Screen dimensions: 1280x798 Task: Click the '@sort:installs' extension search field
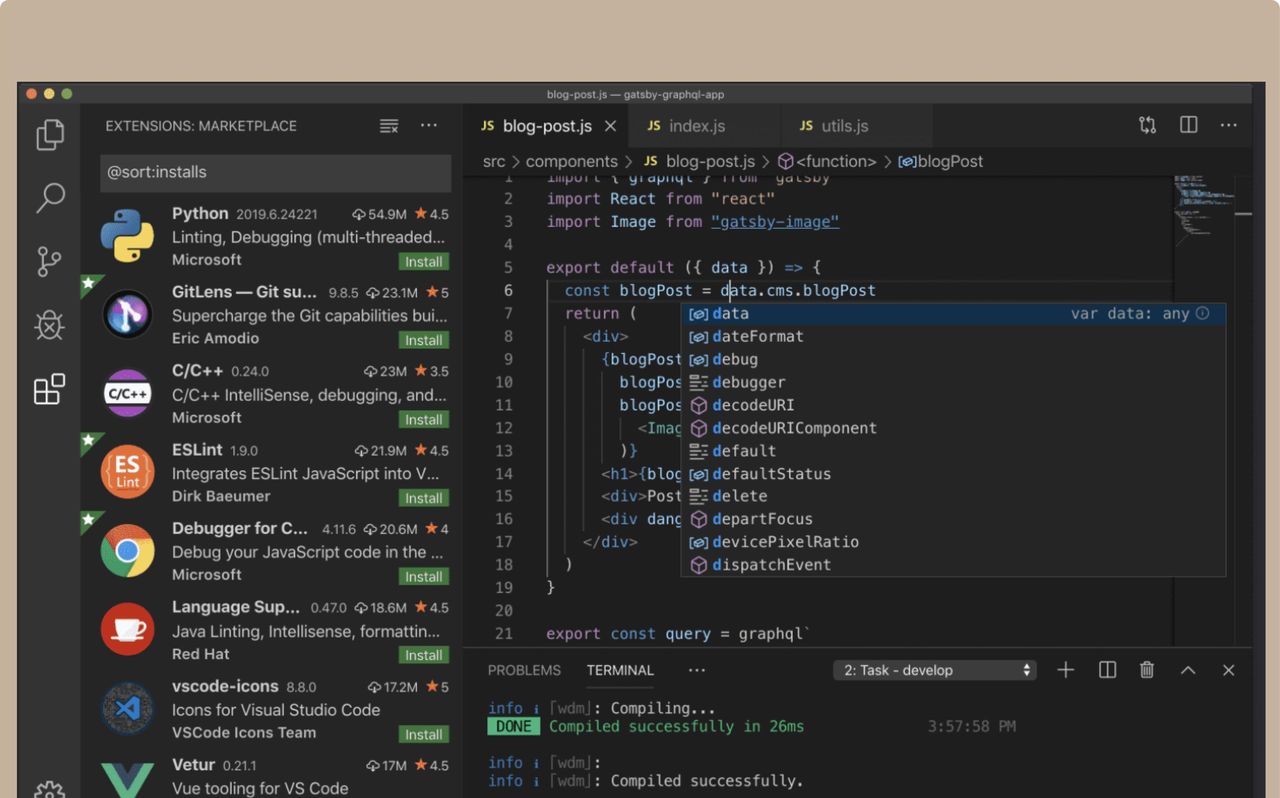coord(275,172)
